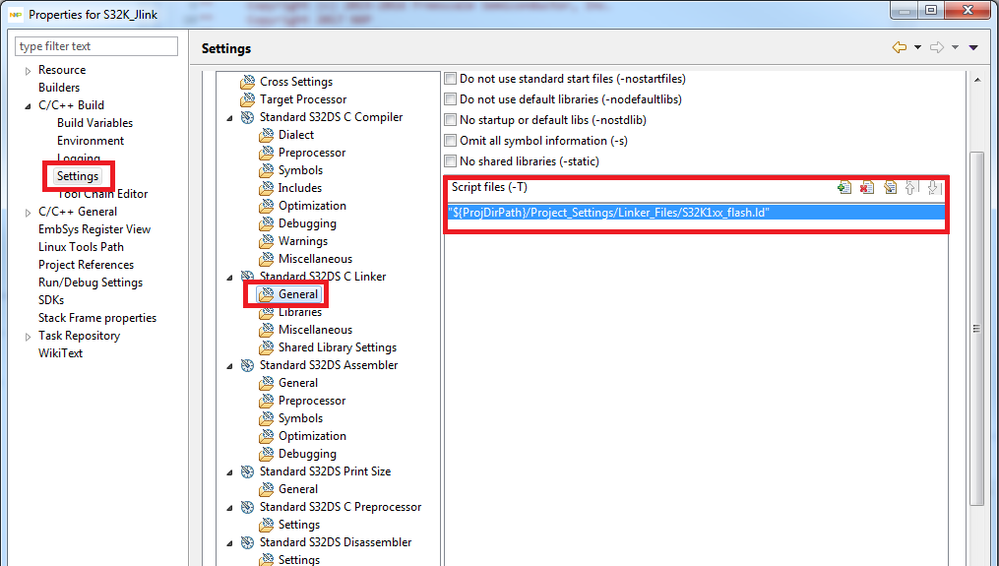999x566 pixels.
Task: Select Miscellaneous under C Compiler
Action: (x=315, y=259)
